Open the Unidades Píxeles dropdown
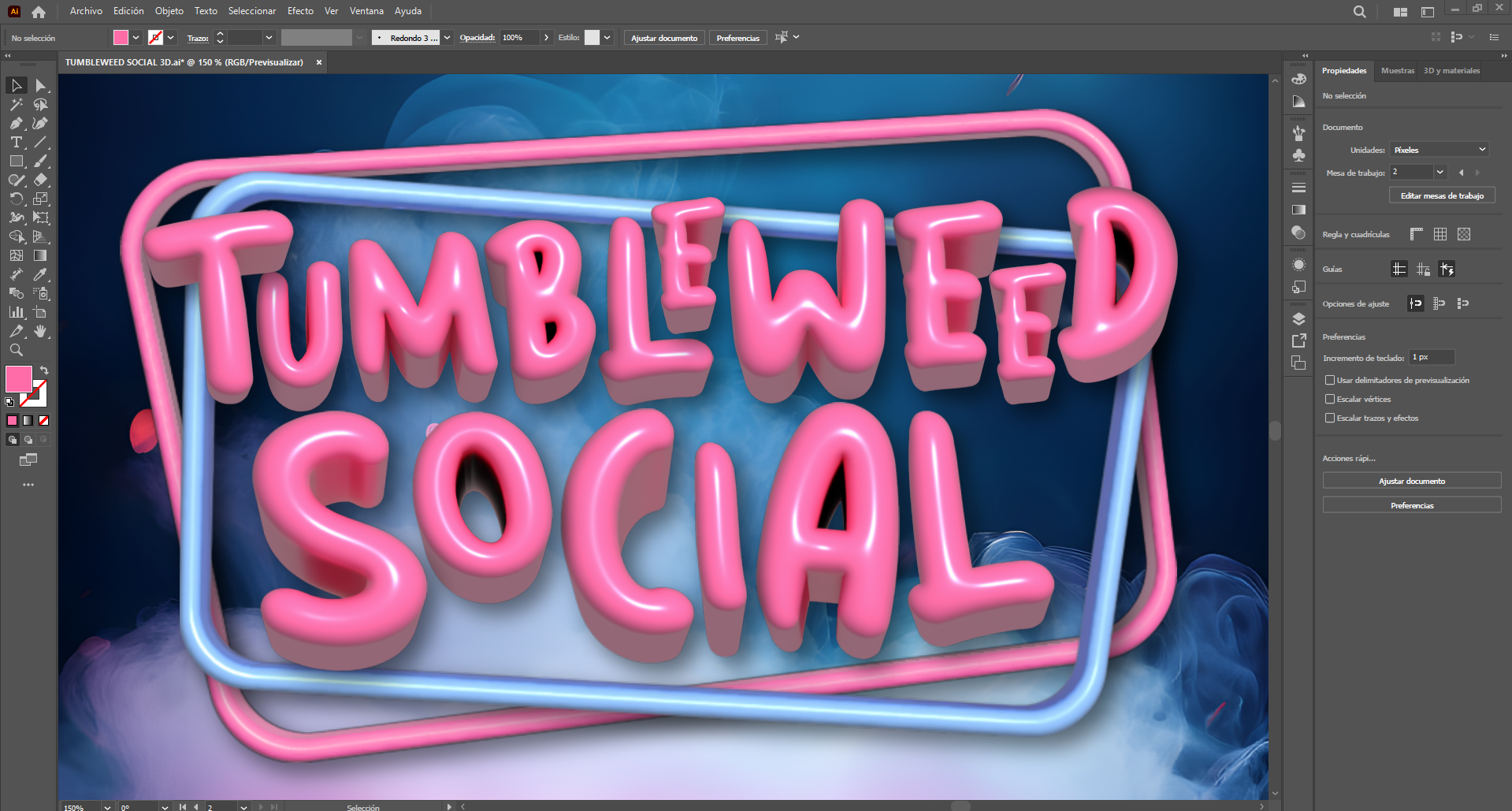The image size is (1512, 811). [1440, 150]
